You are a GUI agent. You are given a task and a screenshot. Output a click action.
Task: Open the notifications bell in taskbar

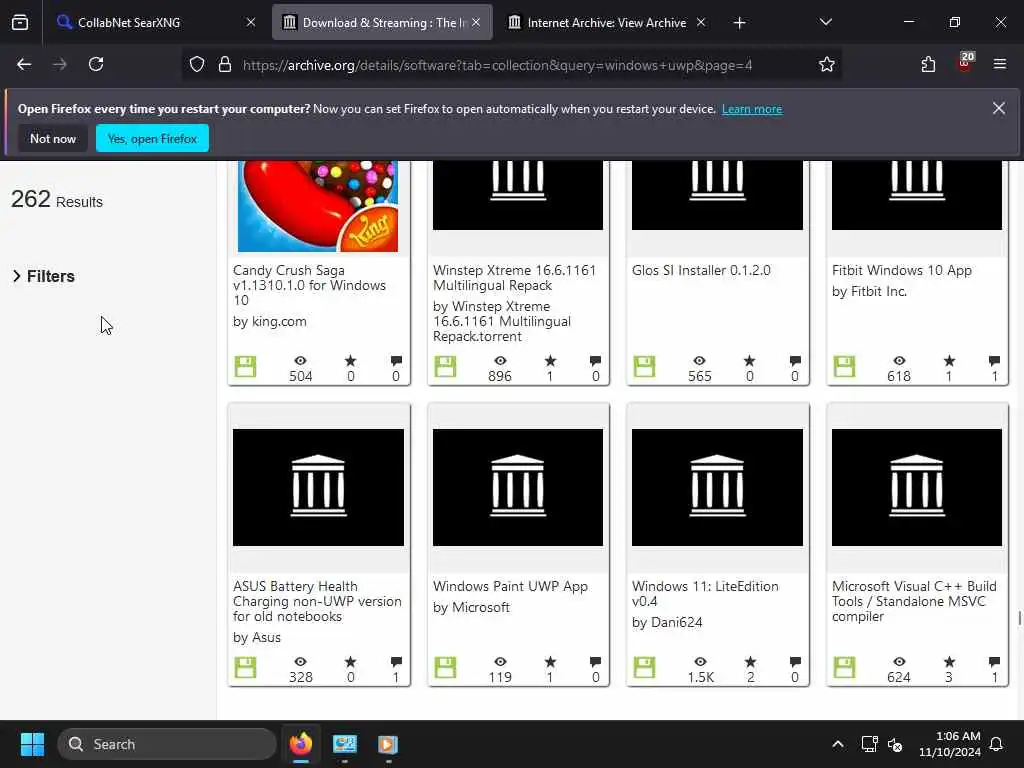click(997, 744)
